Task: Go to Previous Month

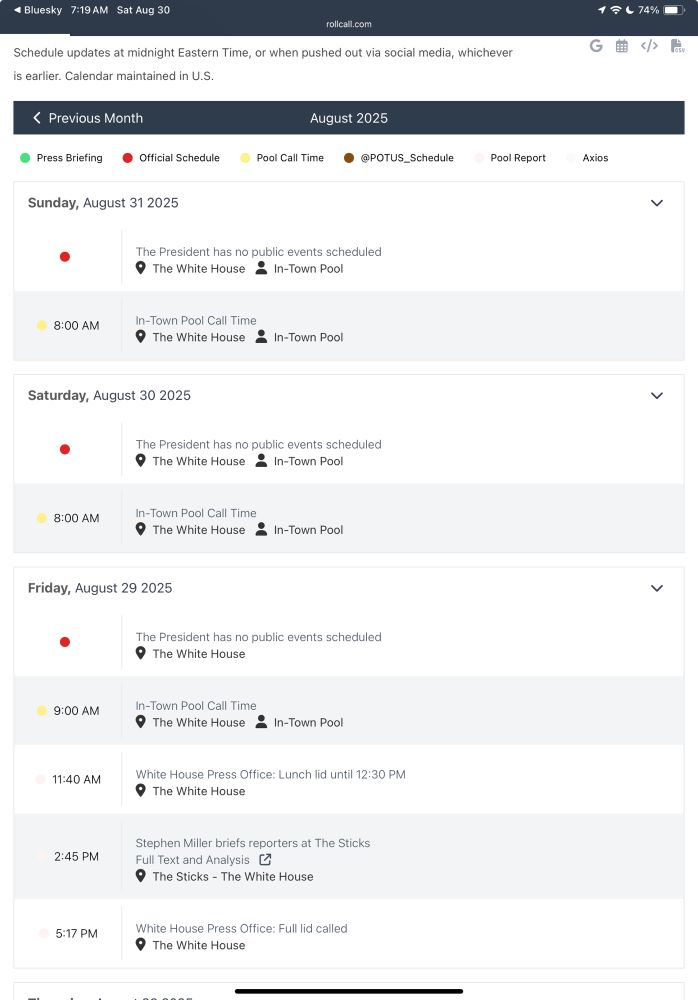Action: pos(88,118)
